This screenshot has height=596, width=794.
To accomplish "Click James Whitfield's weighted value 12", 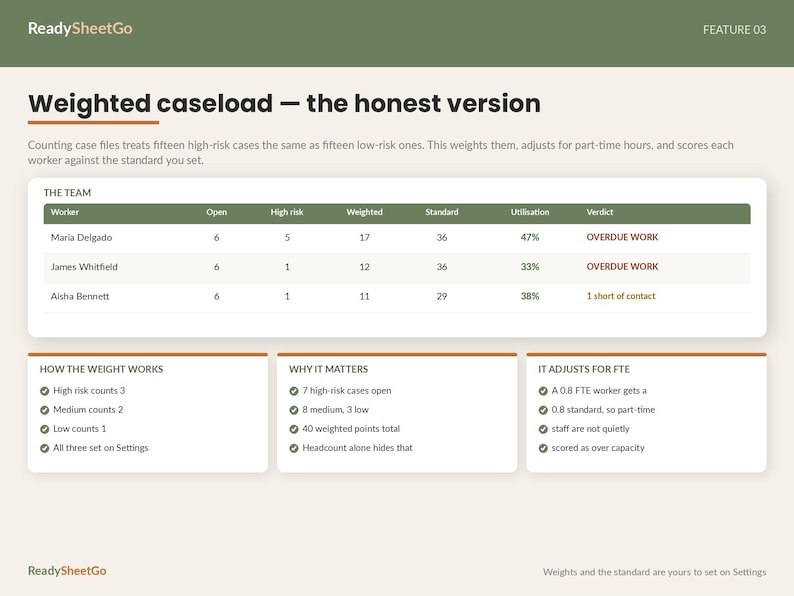I will point(365,267).
